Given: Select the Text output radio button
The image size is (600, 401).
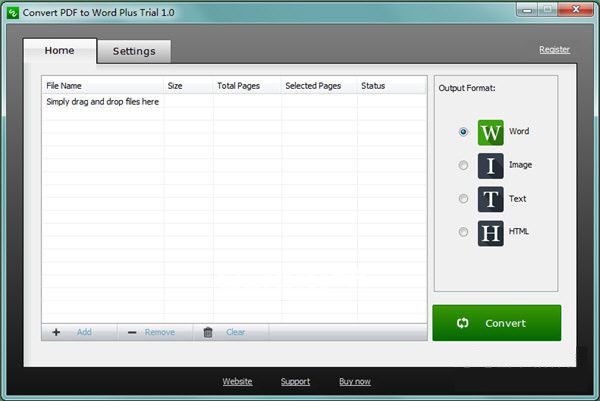Looking at the screenshot, I should (463, 199).
